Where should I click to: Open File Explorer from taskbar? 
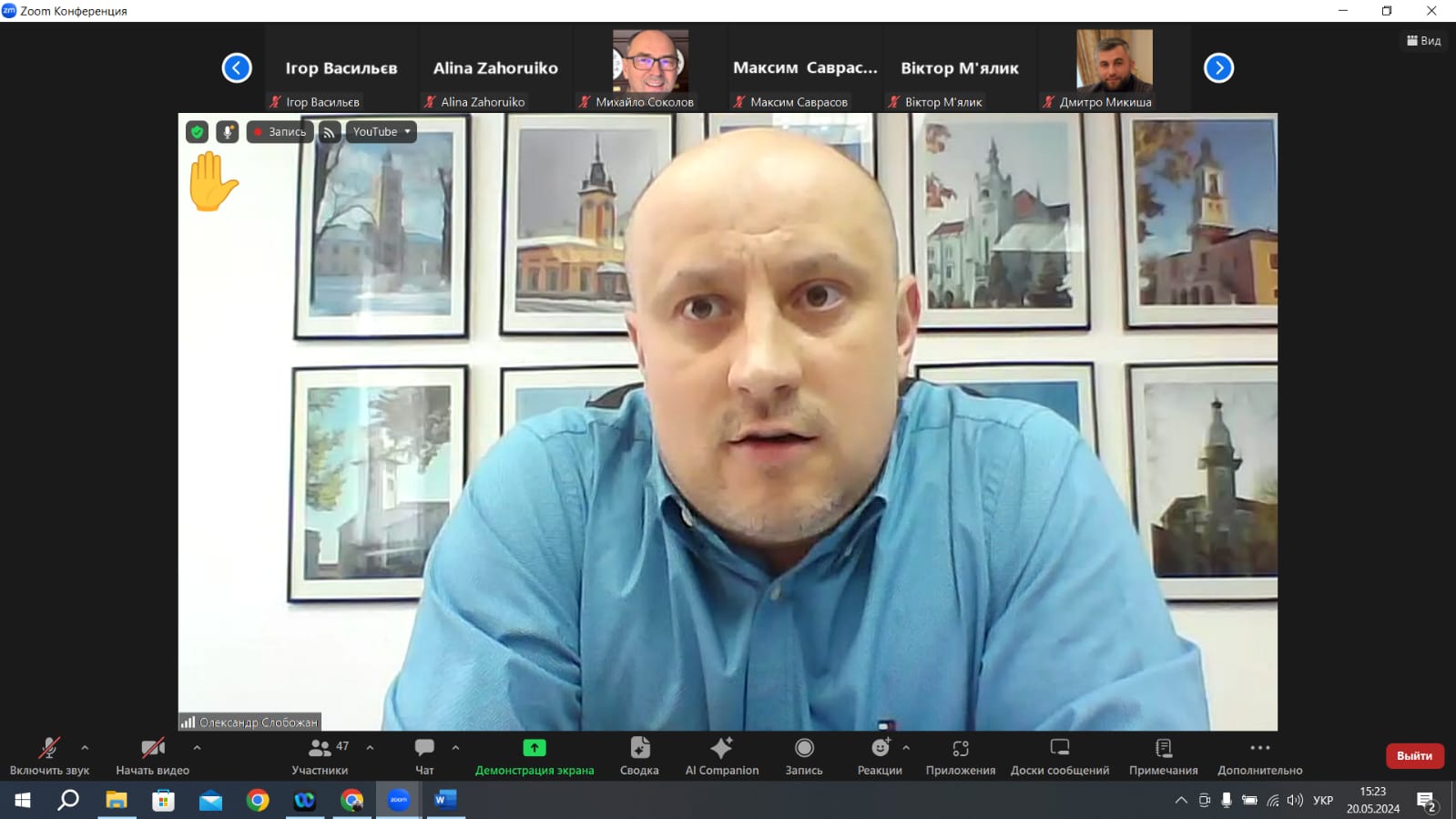coord(117,801)
